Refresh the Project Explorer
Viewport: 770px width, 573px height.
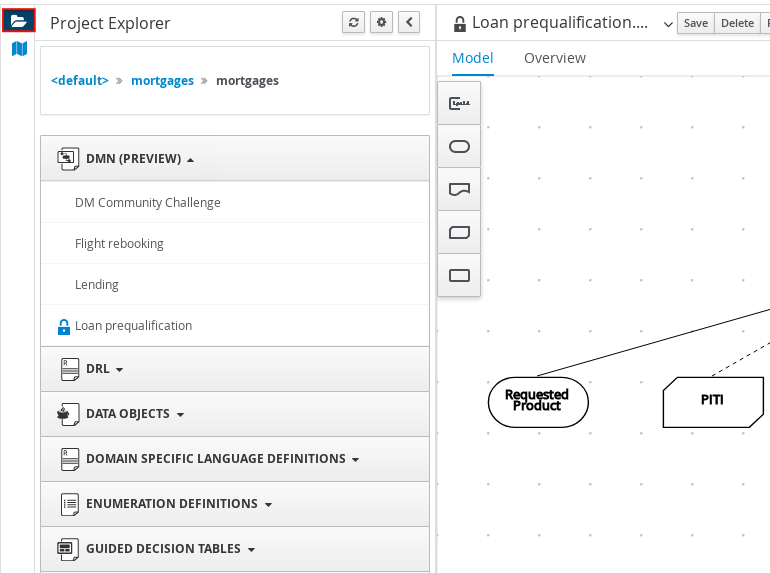coord(354,23)
